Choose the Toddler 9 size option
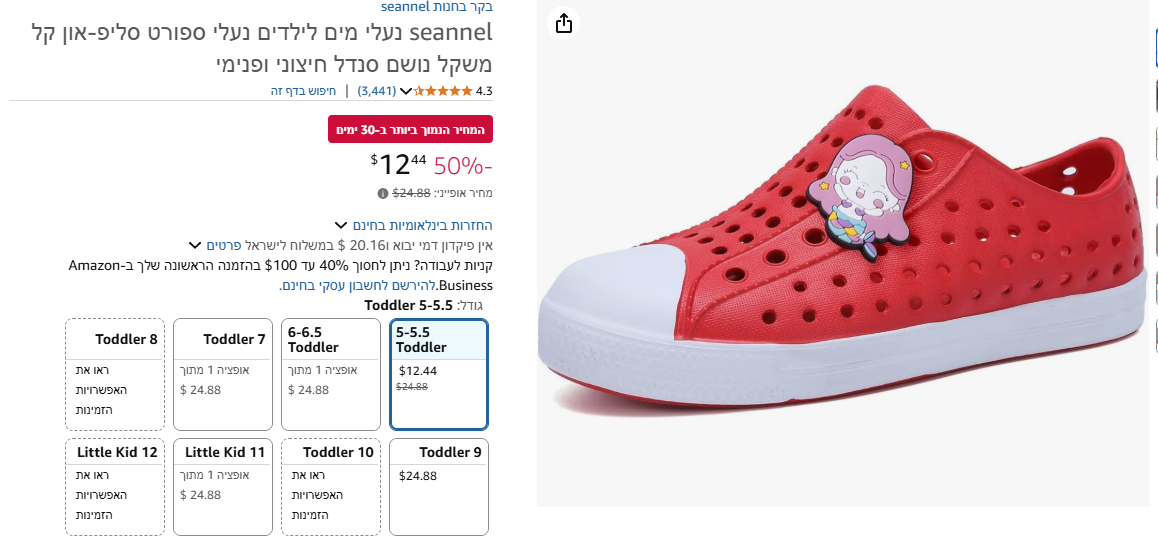1158x543 pixels. tap(438, 487)
